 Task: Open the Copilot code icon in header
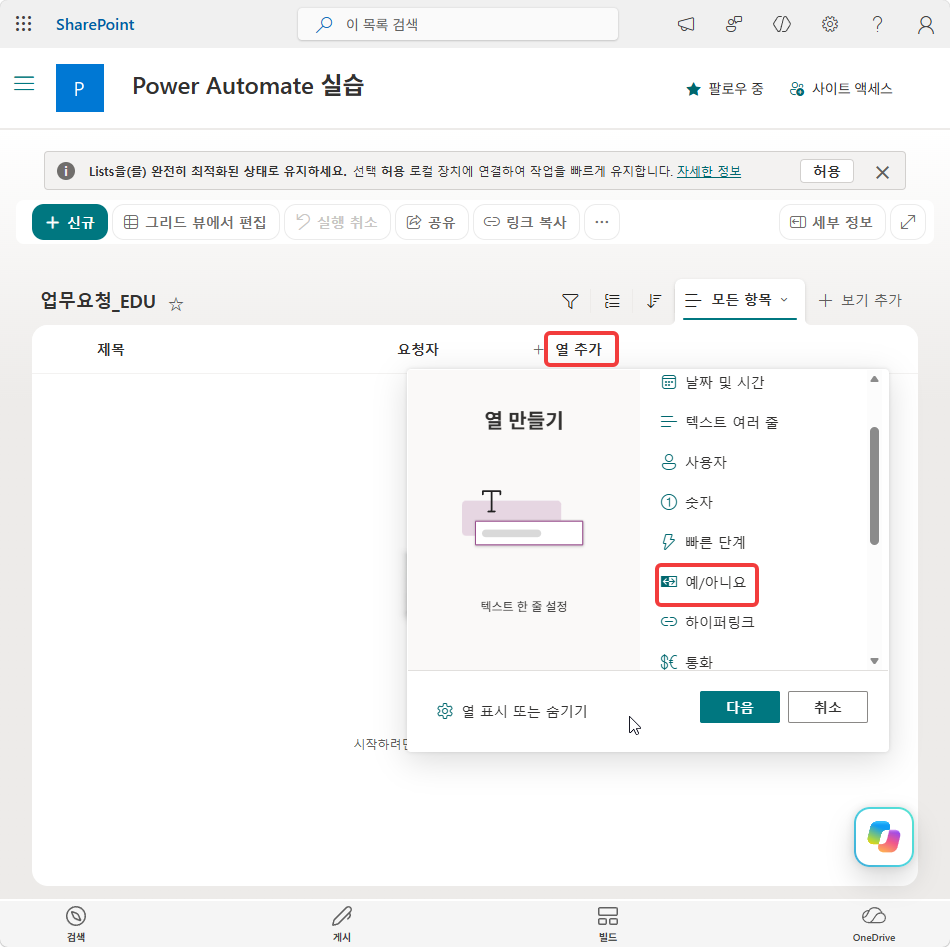[782, 24]
